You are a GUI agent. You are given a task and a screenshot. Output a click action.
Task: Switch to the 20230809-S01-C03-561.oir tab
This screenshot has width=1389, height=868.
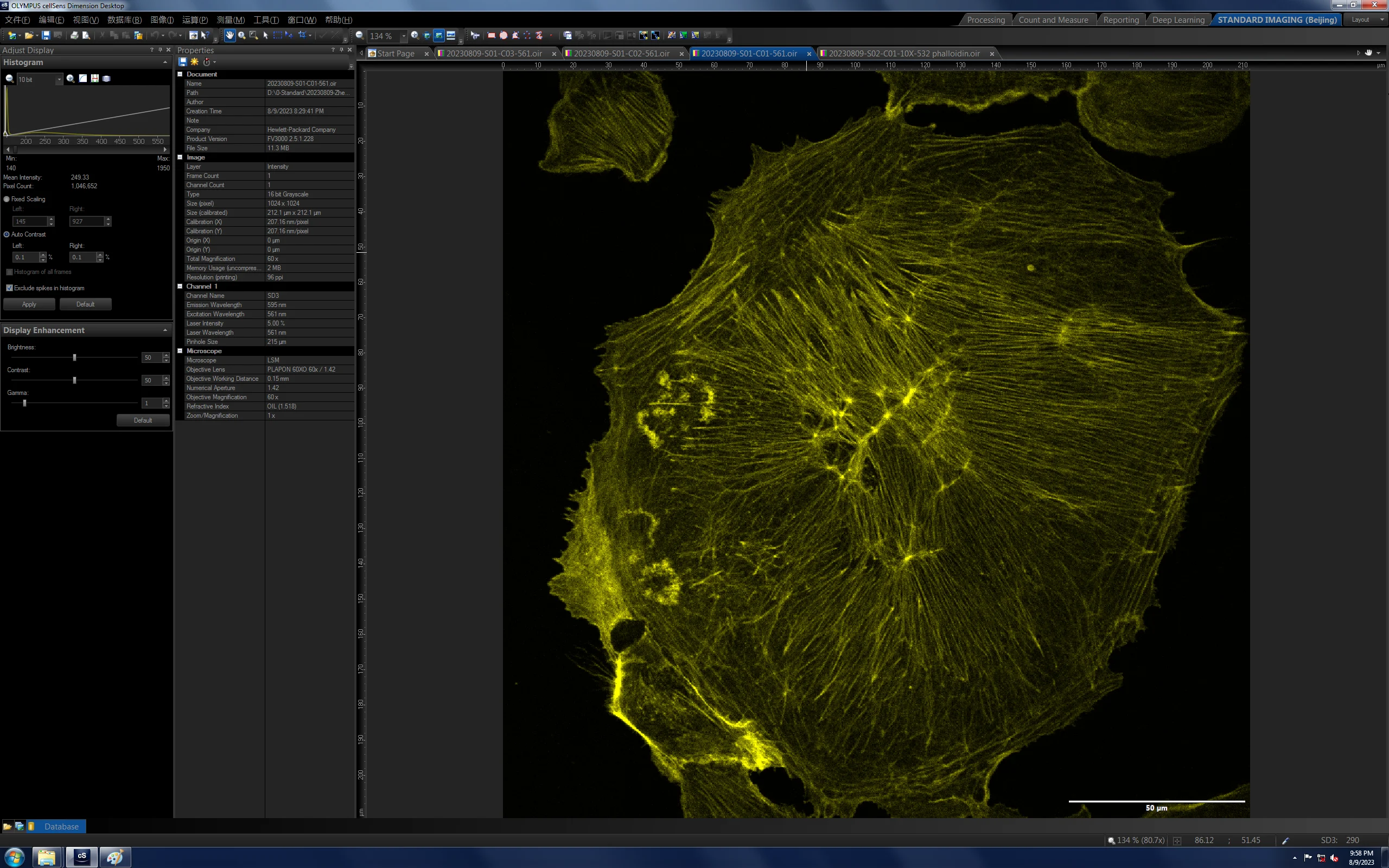point(494,53)
